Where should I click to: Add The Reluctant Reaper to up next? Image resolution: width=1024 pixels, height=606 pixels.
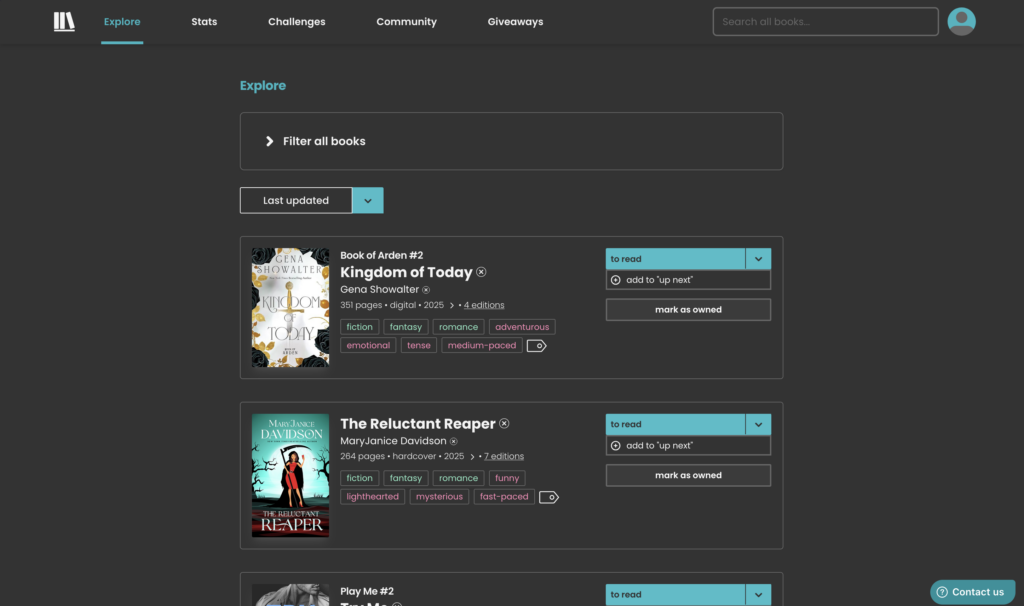(688, 446)
